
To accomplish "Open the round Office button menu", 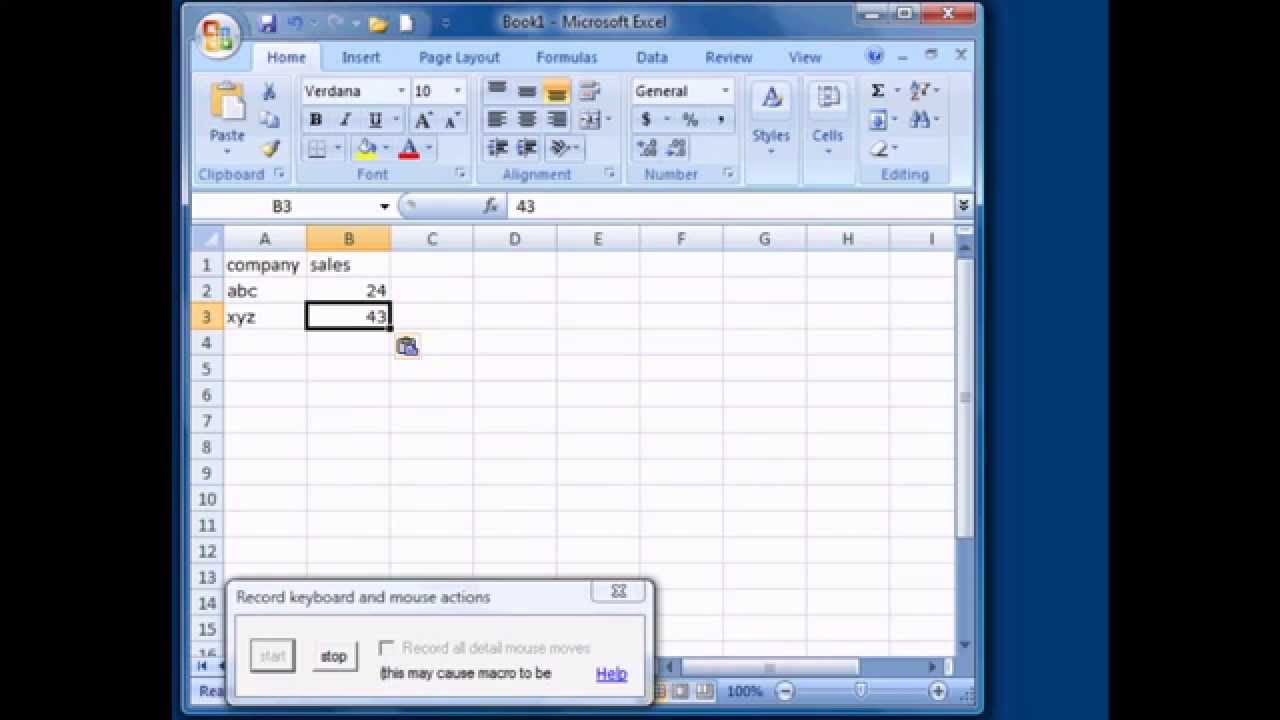I will [217, 37].
